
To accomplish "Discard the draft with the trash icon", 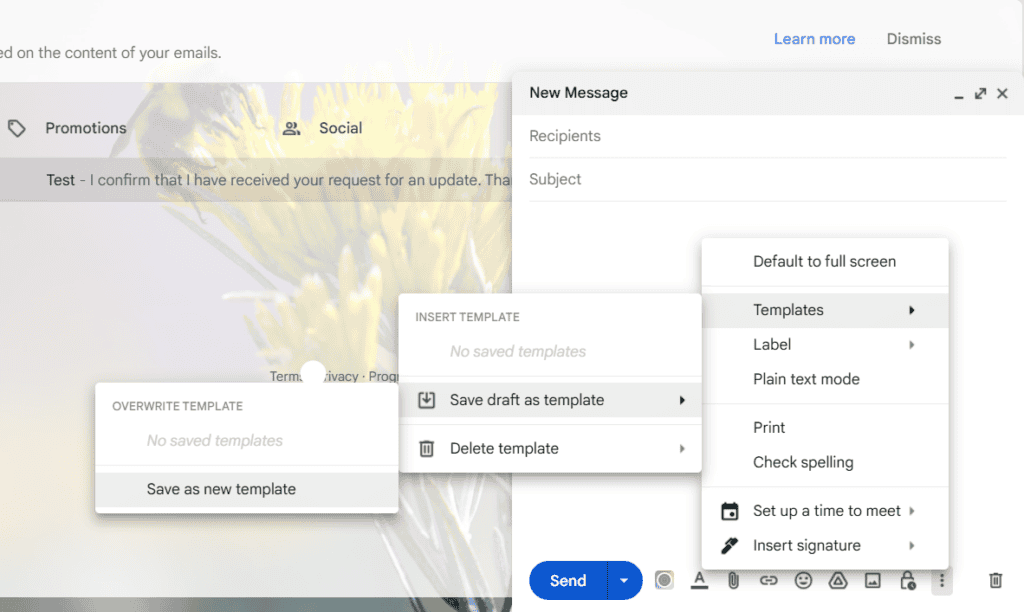I will coord(995,580).
